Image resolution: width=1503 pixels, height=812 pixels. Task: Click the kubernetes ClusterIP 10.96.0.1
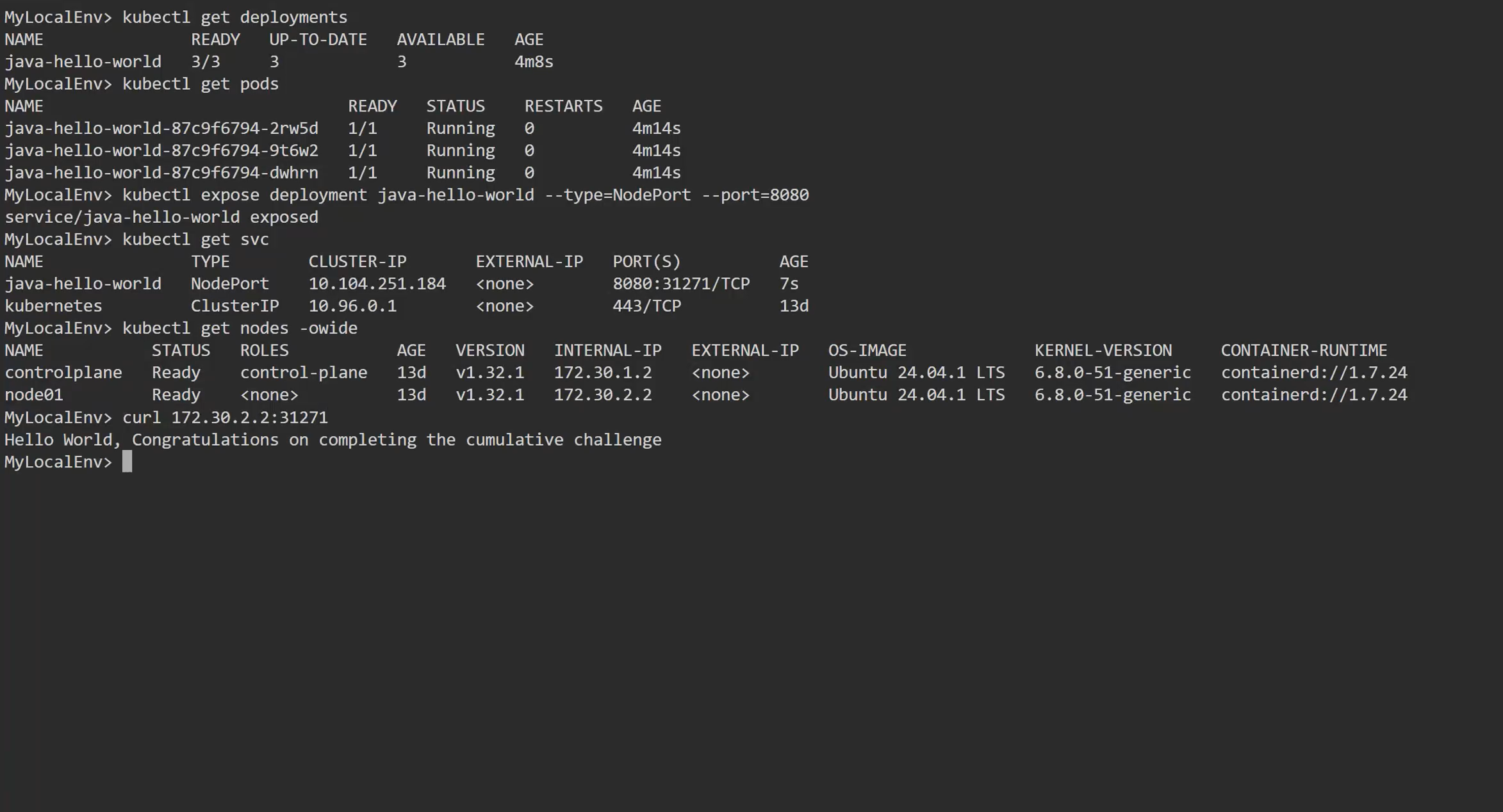coord(352,306)
